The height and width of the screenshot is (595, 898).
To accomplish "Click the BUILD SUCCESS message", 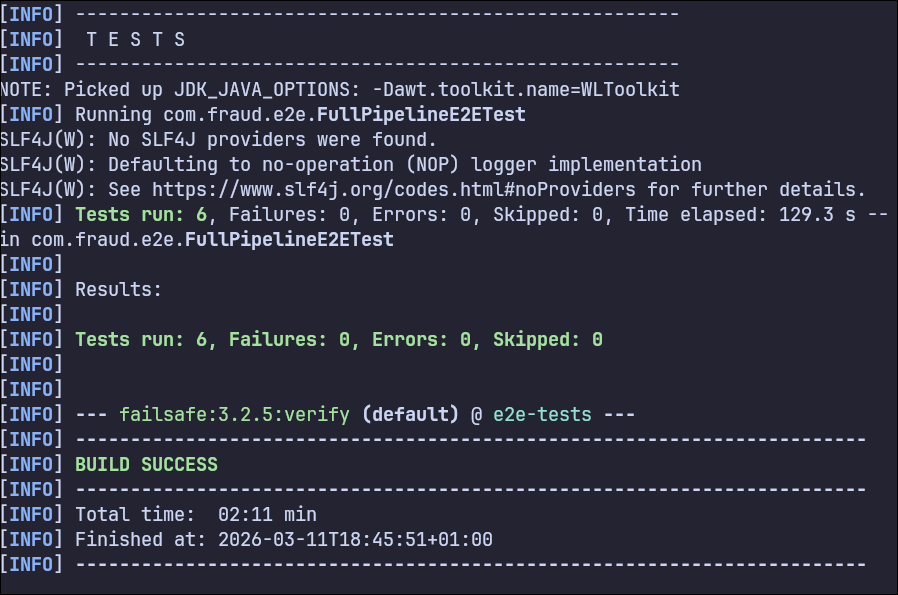I will pos(146,464).
